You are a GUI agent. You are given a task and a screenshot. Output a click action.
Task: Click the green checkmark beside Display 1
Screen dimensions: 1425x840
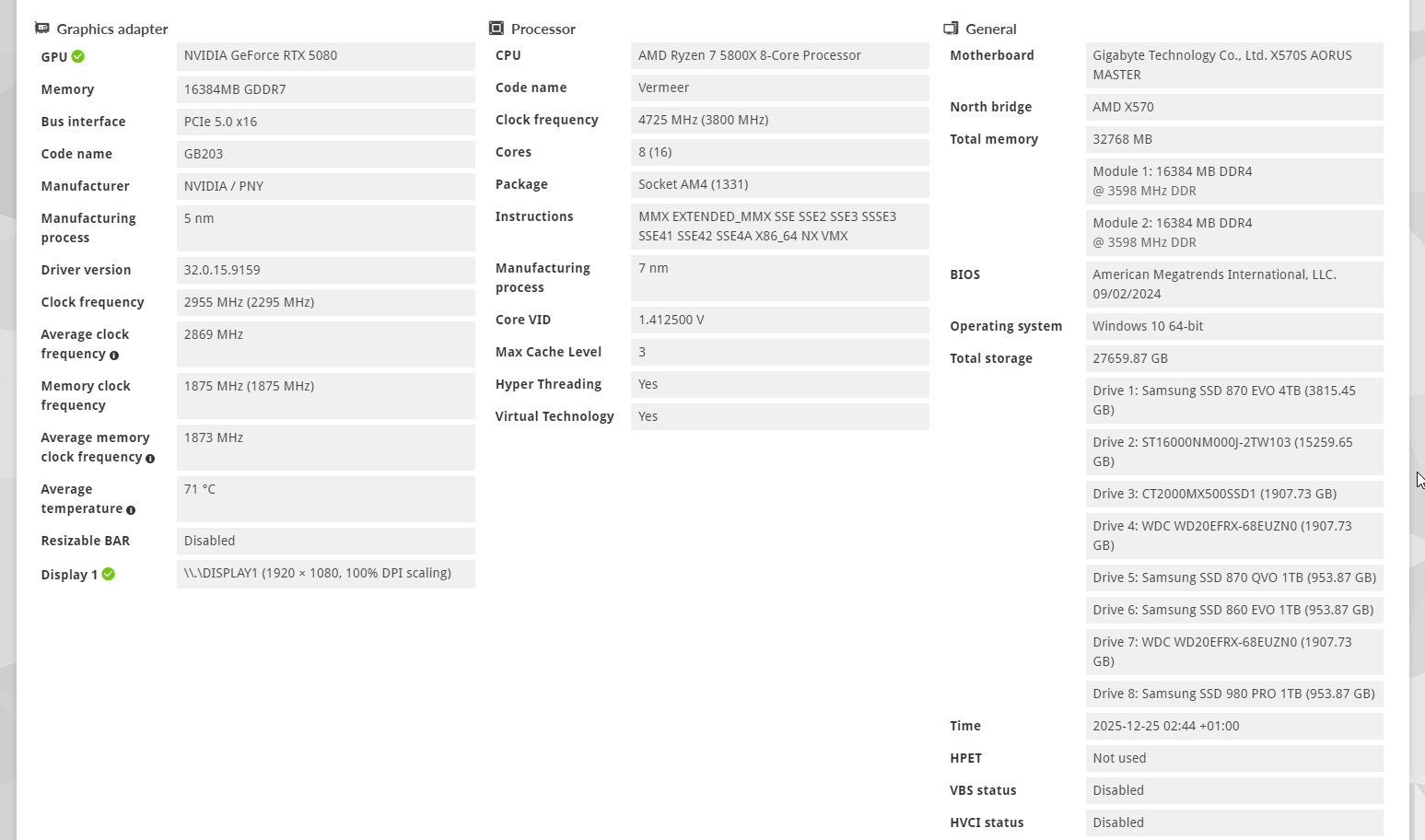pyautogui.click(x=109, y=574)
